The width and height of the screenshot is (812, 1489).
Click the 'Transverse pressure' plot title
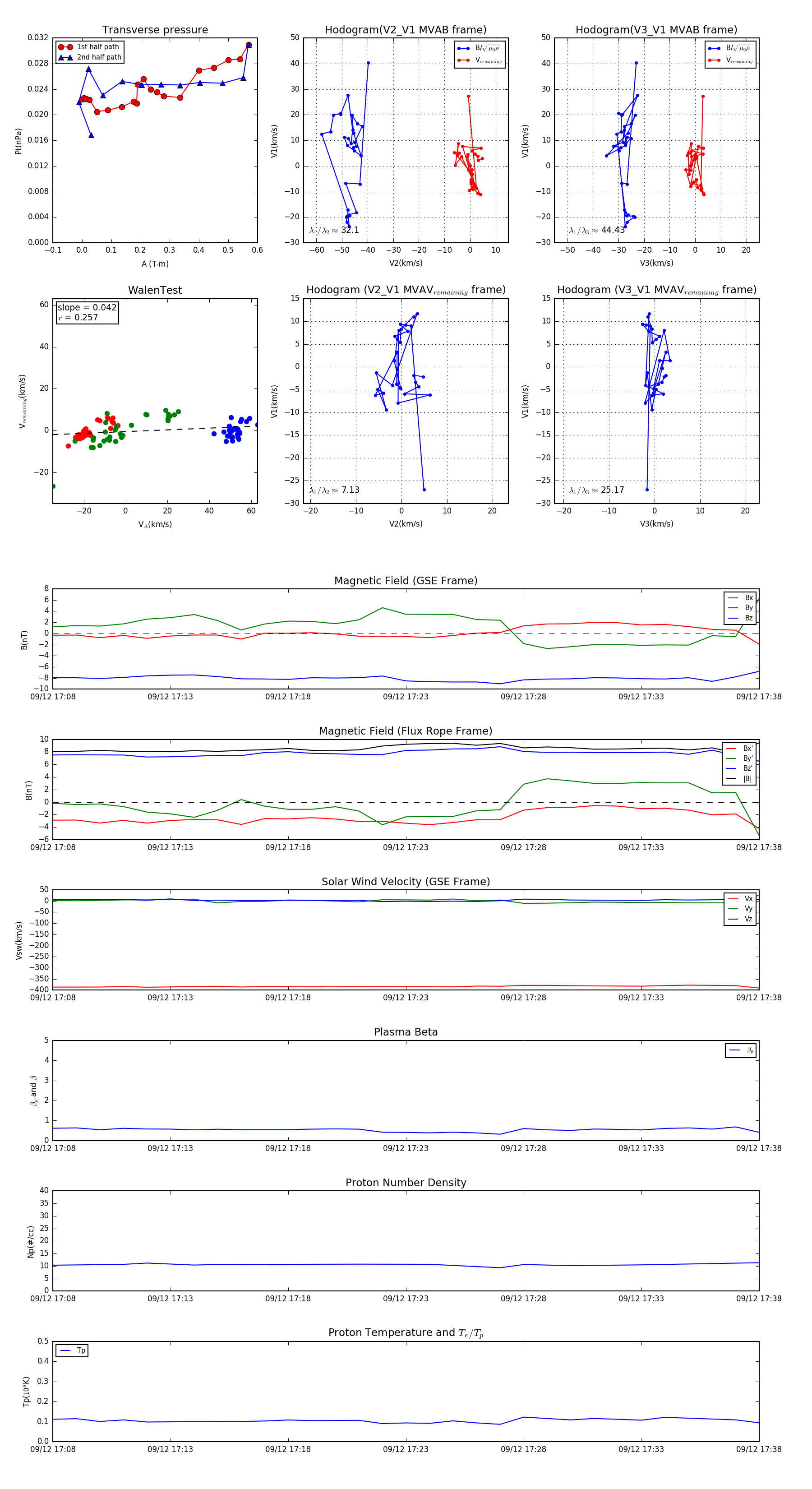click(155, 30)
